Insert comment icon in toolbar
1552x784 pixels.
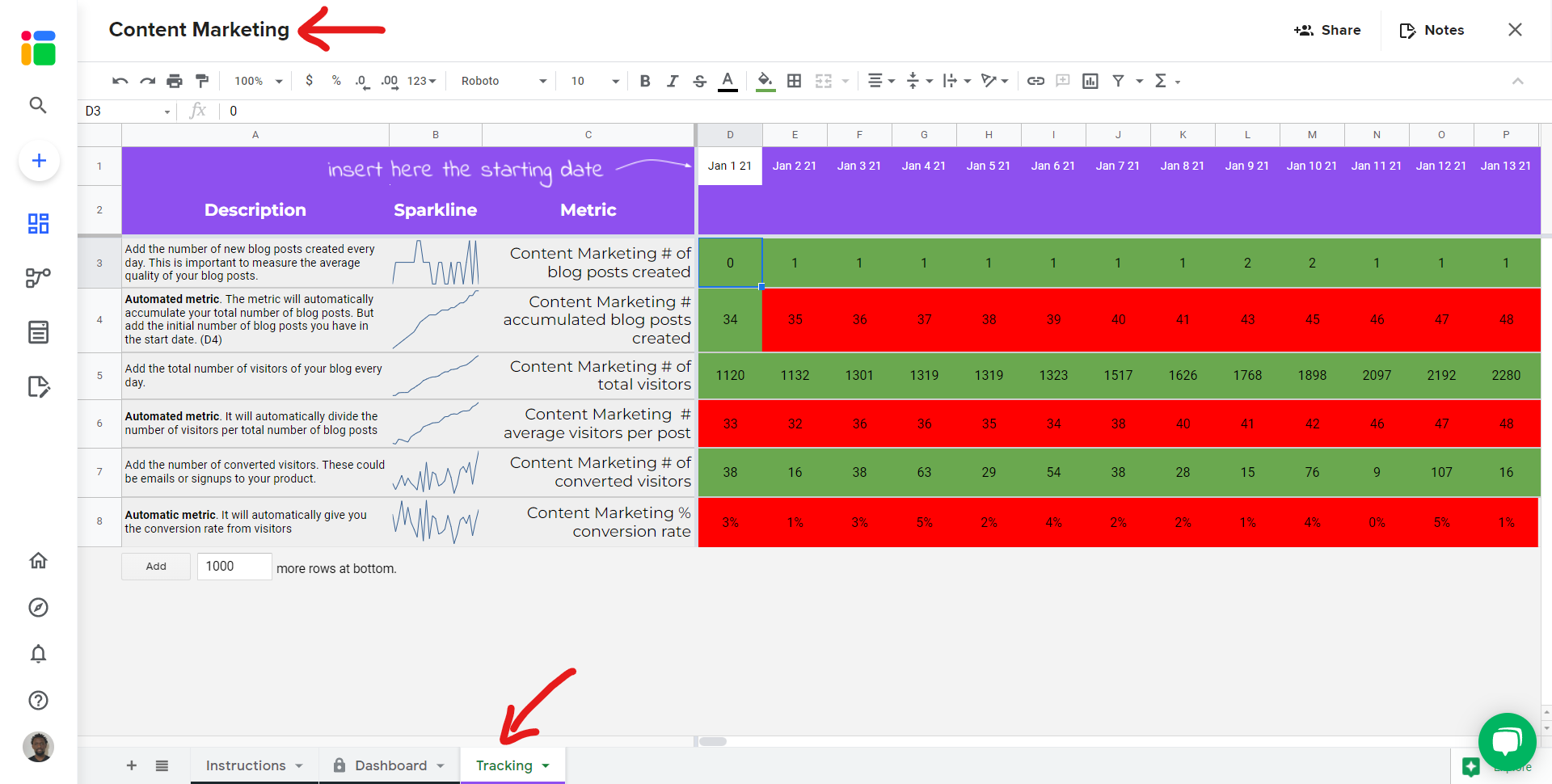[x=1063, y=81]
